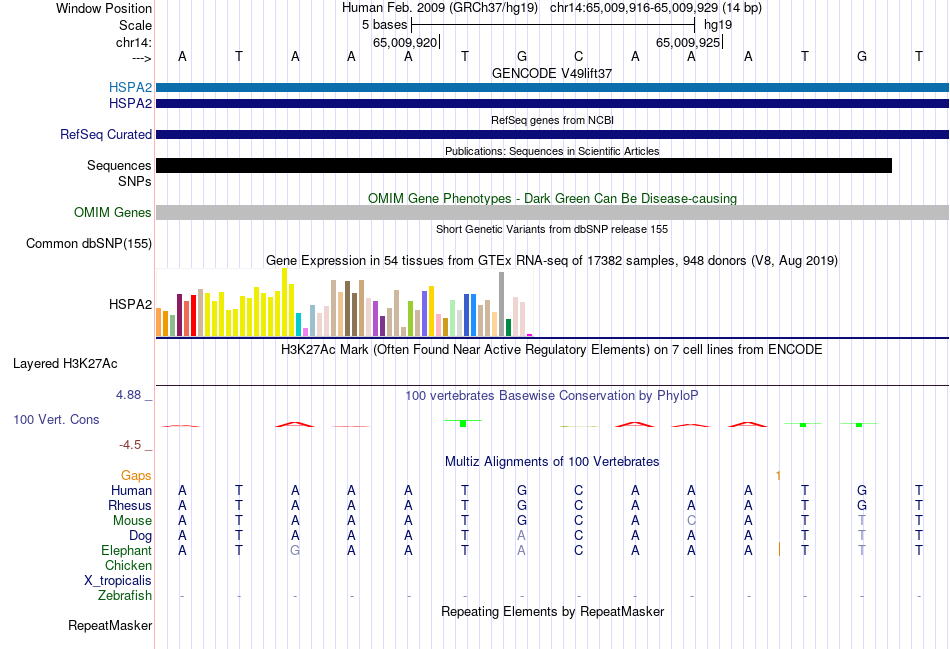The image size is (950, 649).
Task: Click the light blue HSPA2 GENCODE transcript label
Action: (x=130, y=87)
